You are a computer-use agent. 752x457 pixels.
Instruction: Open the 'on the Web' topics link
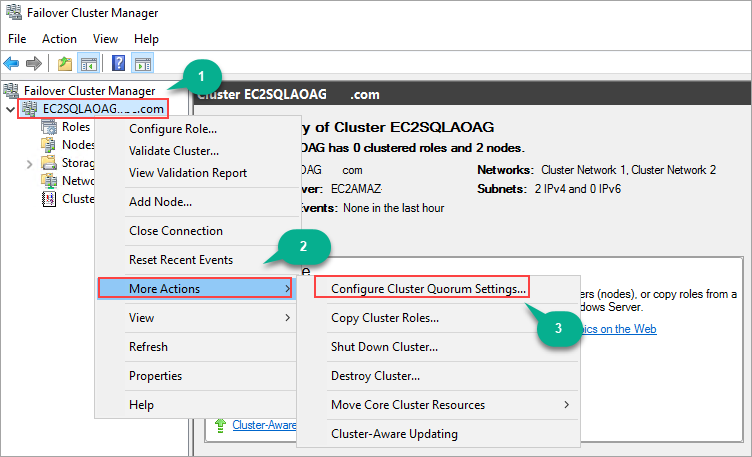[619, 329]
